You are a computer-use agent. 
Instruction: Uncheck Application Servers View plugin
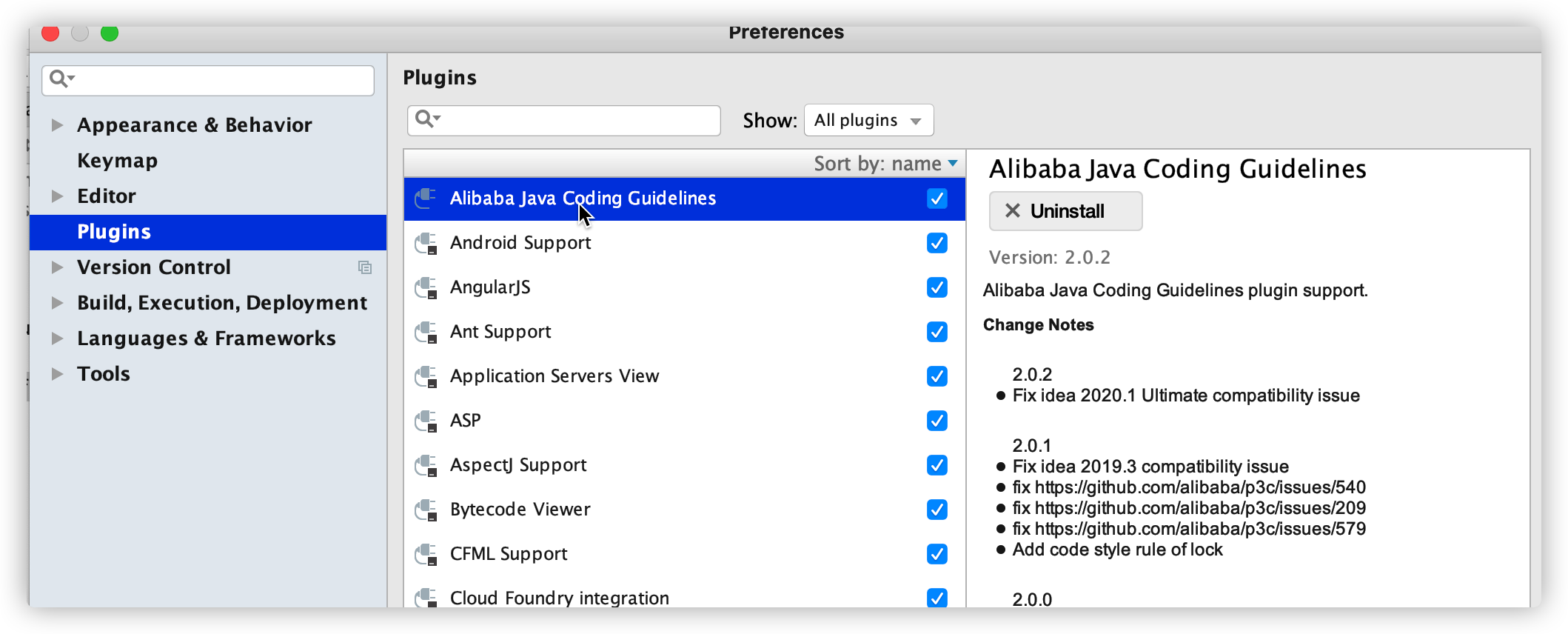point(937,376)
